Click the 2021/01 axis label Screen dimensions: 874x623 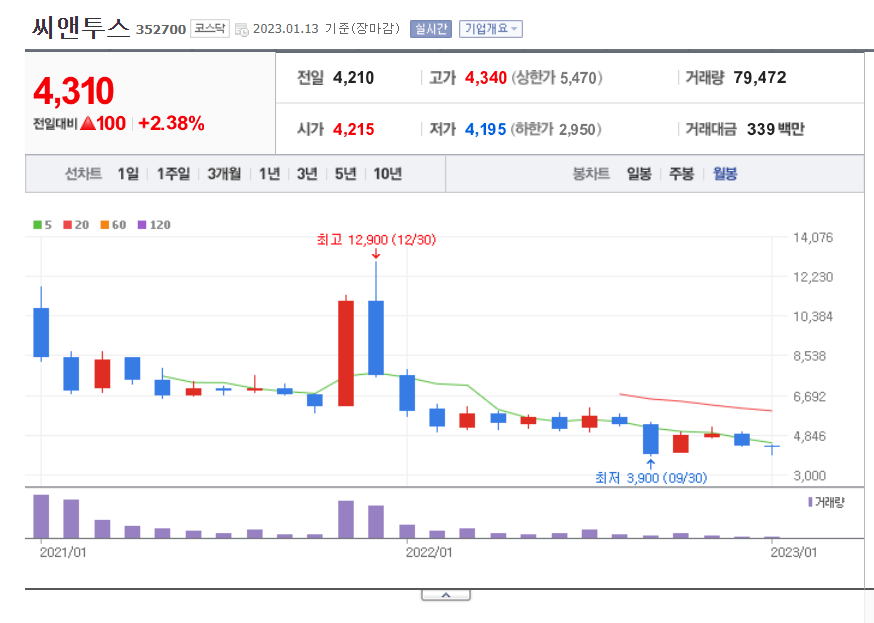(x=63, y=552)
